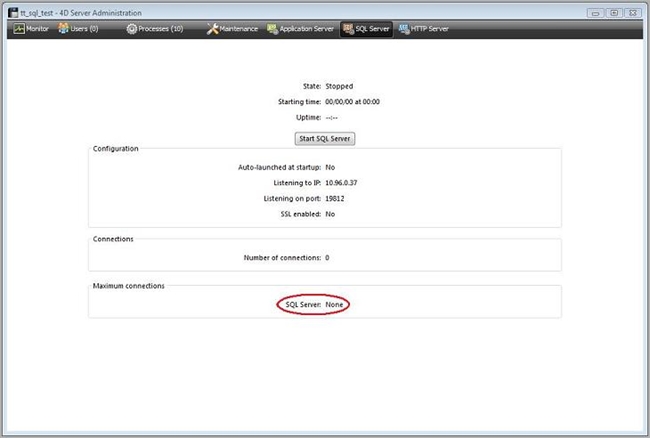This screenshot has width=650, height=438.
Task: Switch to the Processes (10) tab label
Action: point(160,29)
